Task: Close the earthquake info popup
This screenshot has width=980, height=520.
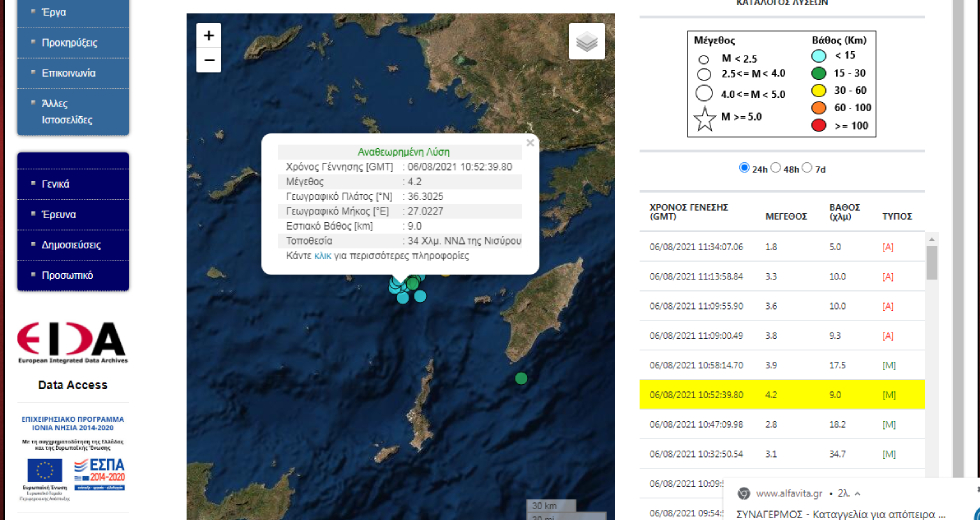Action: click(x=530, y=143)
